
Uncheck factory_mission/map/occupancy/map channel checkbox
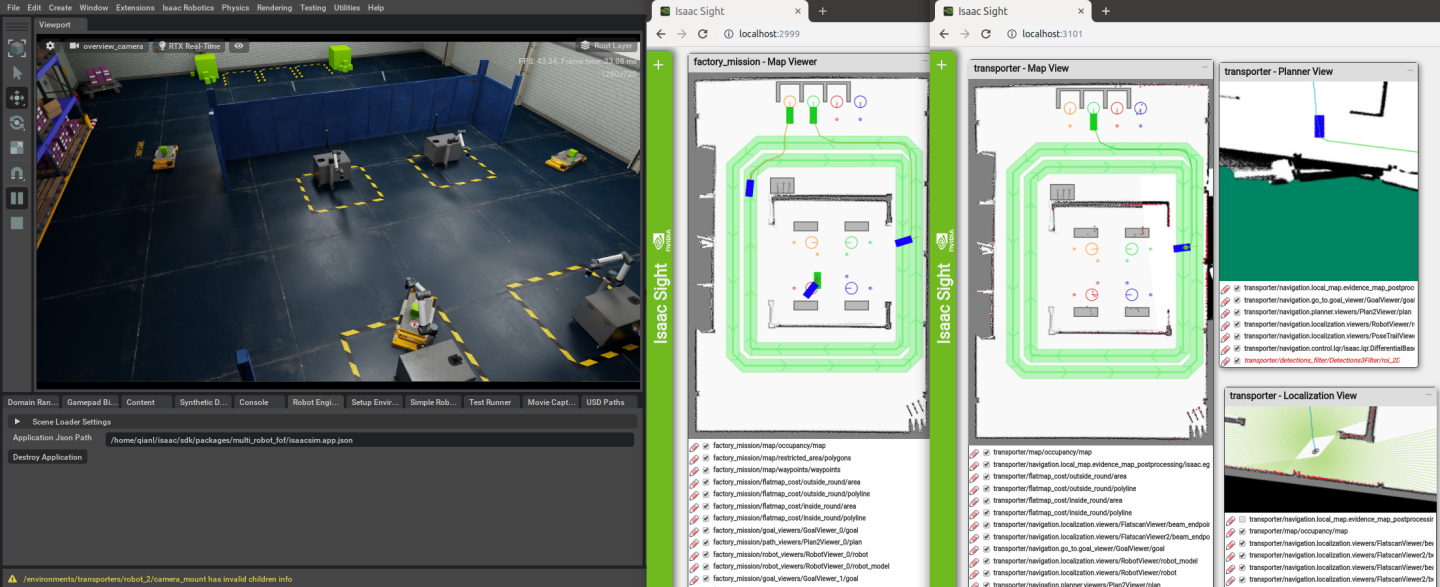(706, 446)
